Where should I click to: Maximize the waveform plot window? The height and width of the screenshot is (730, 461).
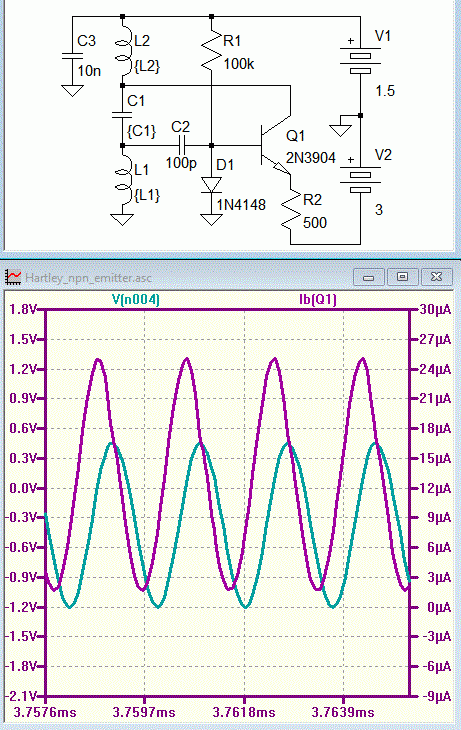pos(403,277)
